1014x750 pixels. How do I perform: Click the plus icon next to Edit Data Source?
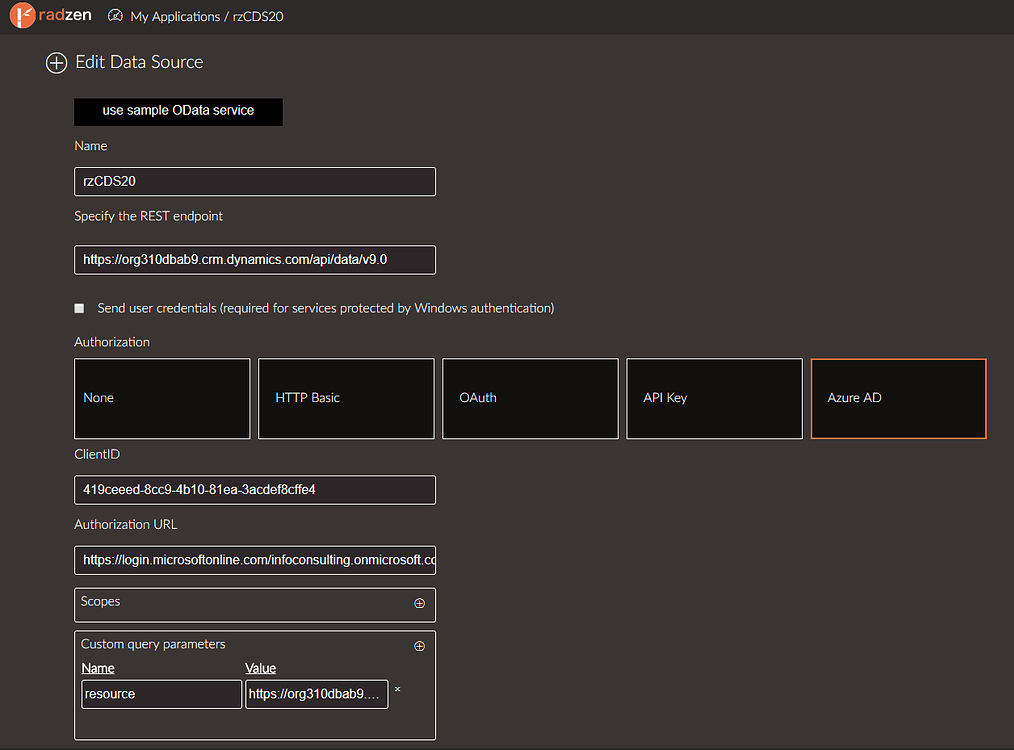coord(57,63)
